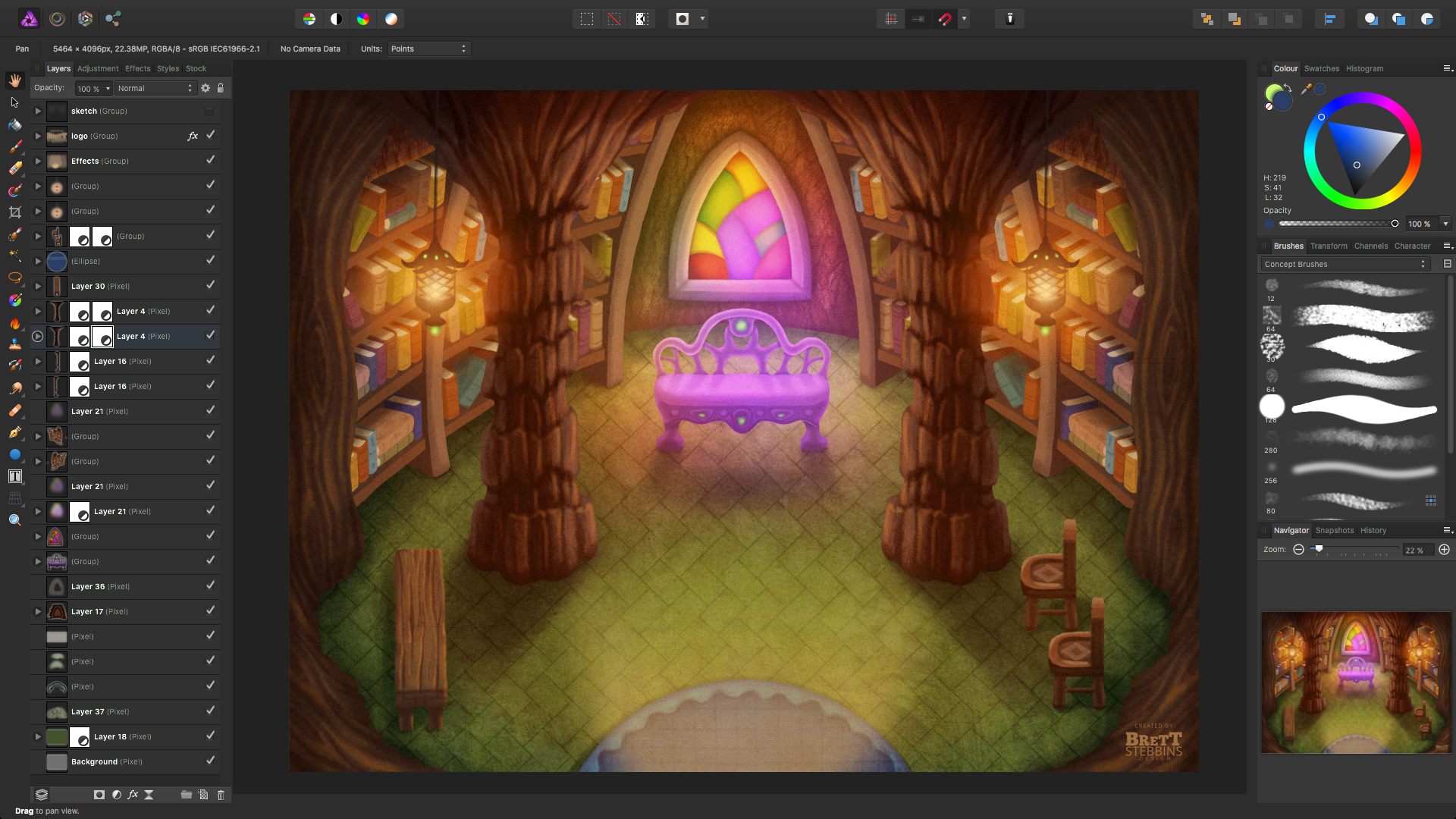Delete layer with the trash icon

(221, 795)
